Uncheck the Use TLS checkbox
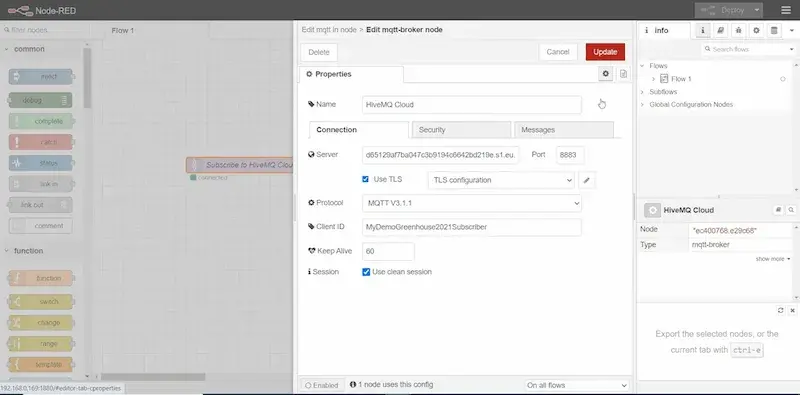The height and width of the screenshot is (395, 800). (365, 179)
